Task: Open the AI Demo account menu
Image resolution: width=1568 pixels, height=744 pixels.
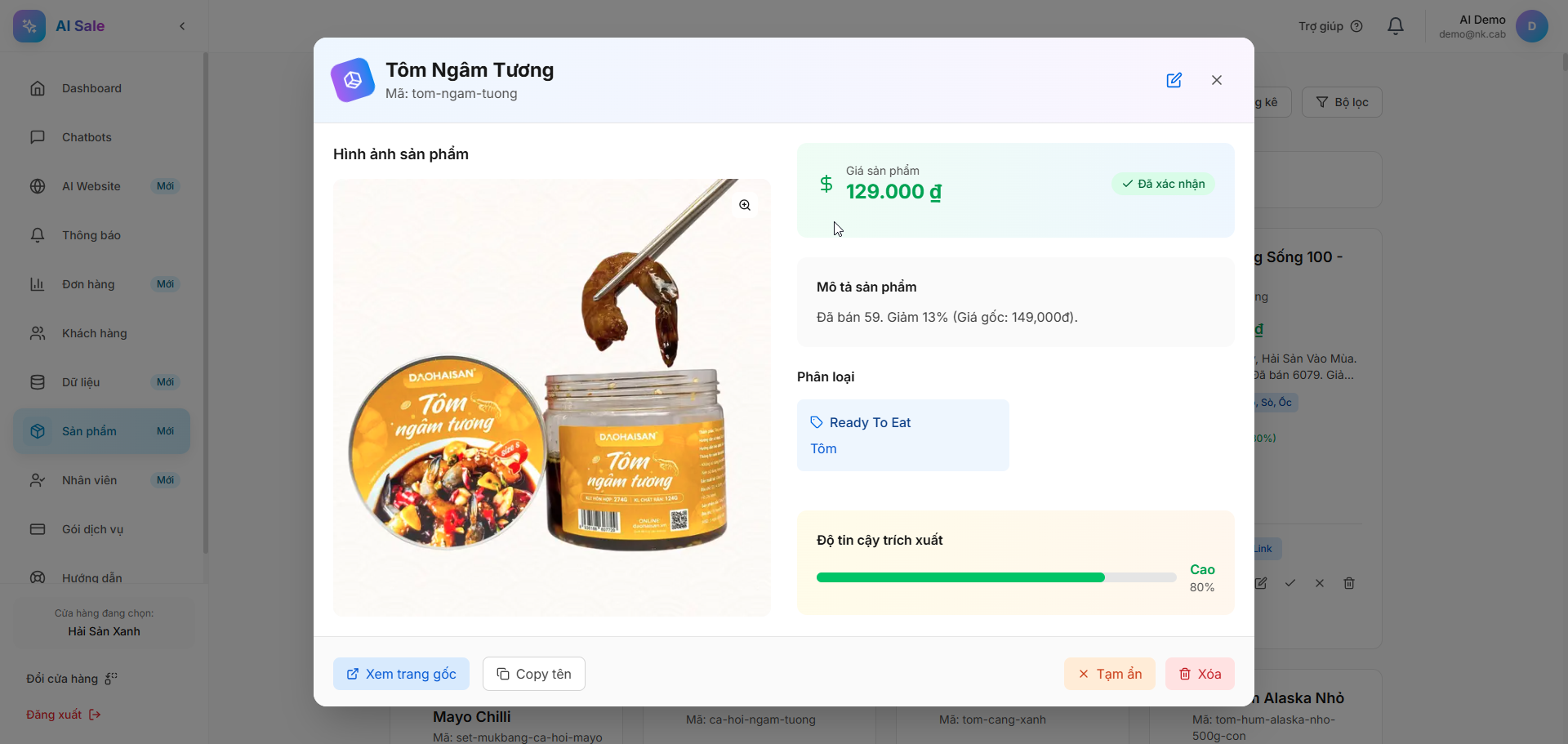Action: (x=1531, y=26)
